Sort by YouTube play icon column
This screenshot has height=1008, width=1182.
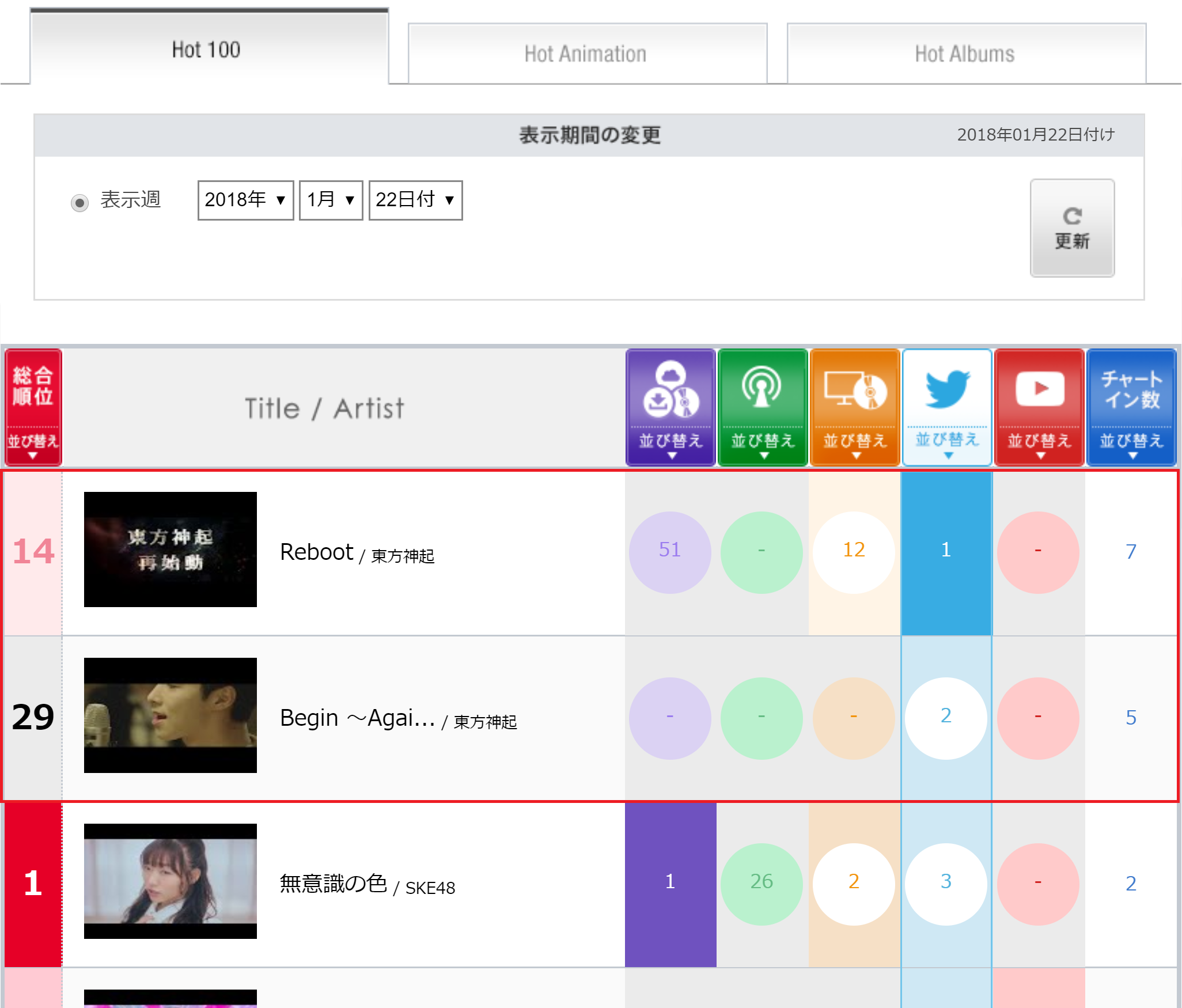[x=1039, y=407]
